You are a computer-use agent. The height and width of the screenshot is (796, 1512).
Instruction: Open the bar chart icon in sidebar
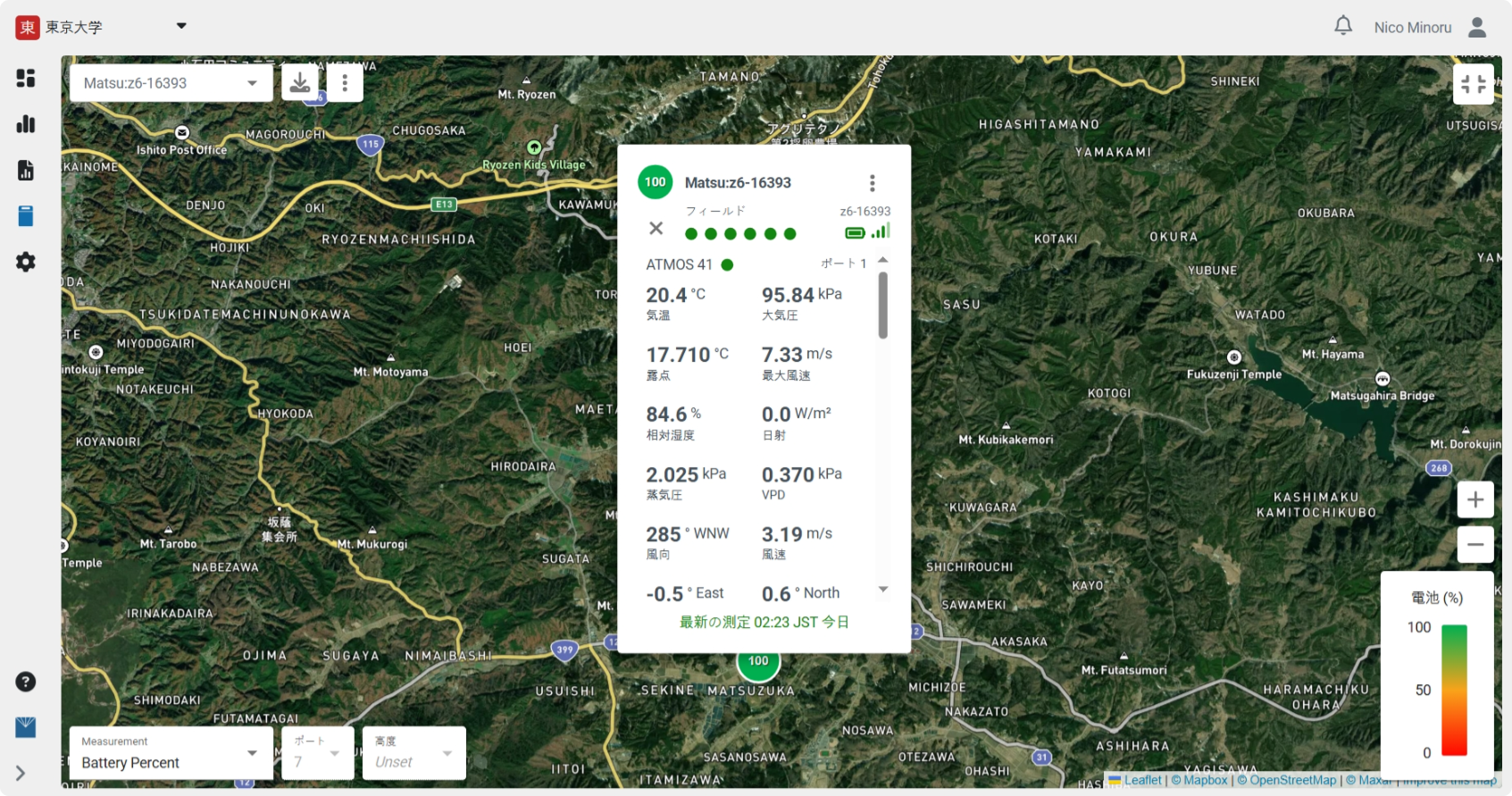tap(26, 124)
